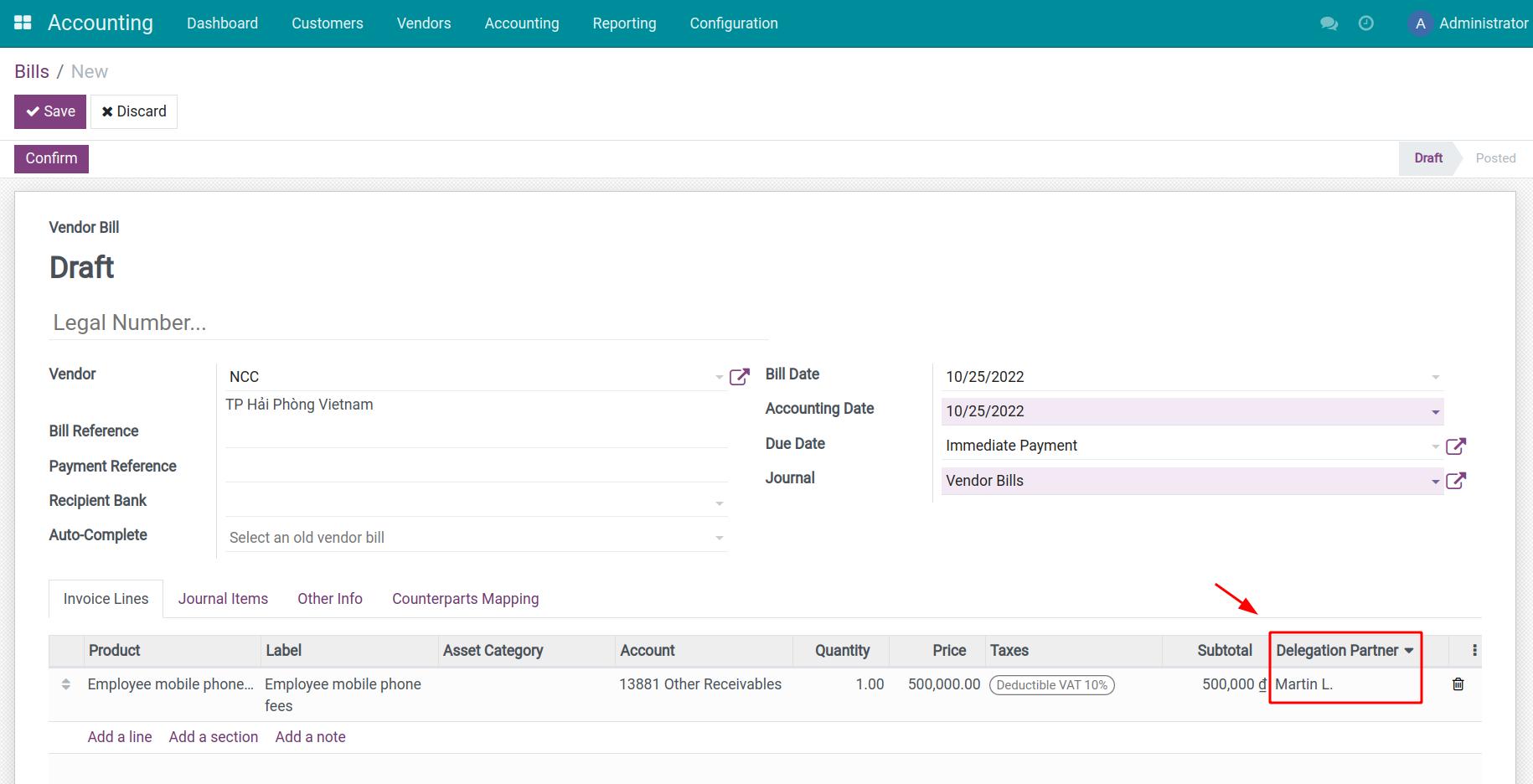The width and height of the screenshot is (1533, 784).
Task: Click the Confirm button
Action: click(x=50, y=158)
